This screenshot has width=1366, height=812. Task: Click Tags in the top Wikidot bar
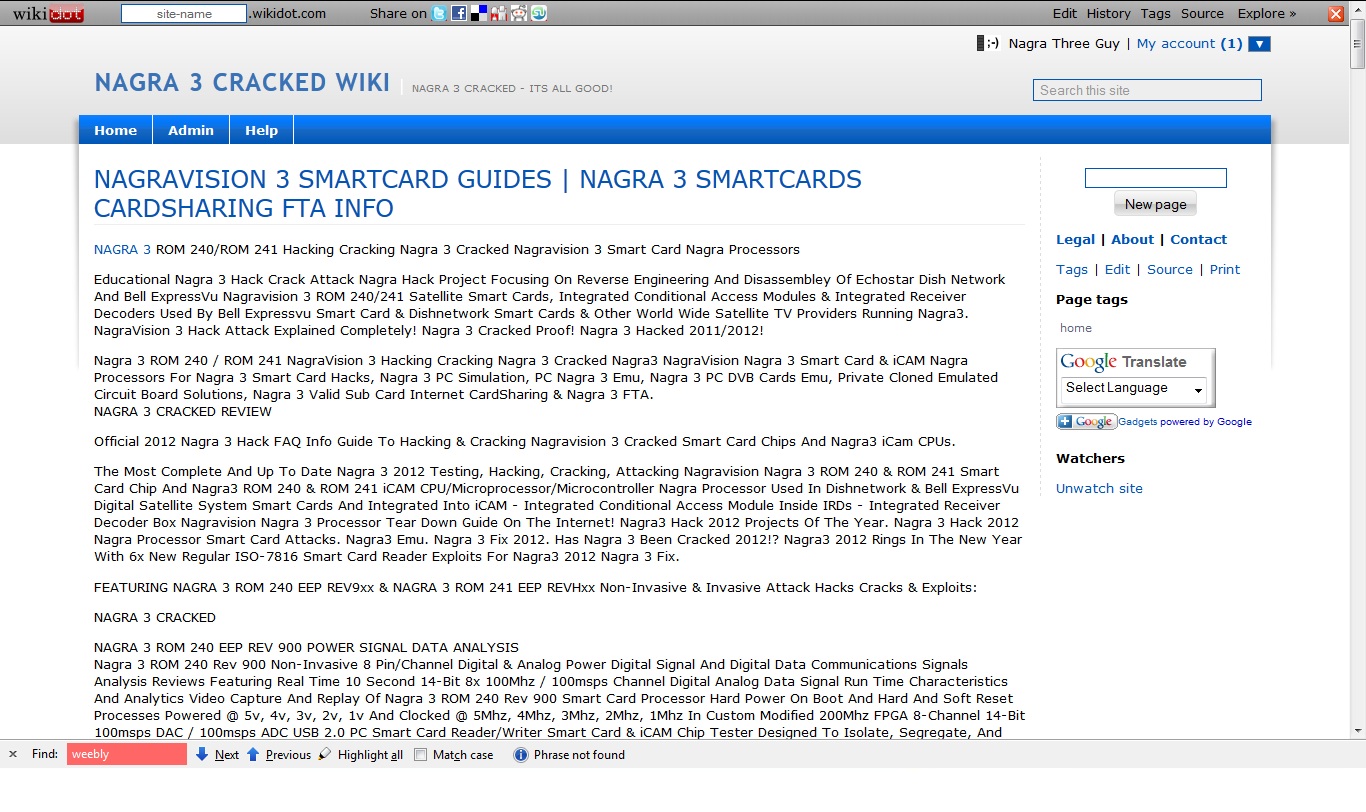[1155, 14]
